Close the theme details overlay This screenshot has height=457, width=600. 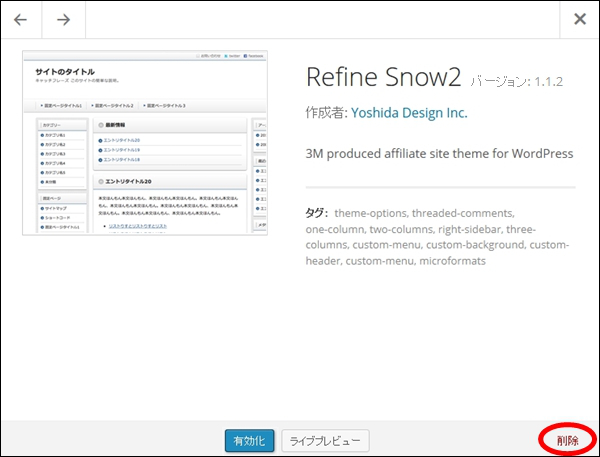coord(580,19)
